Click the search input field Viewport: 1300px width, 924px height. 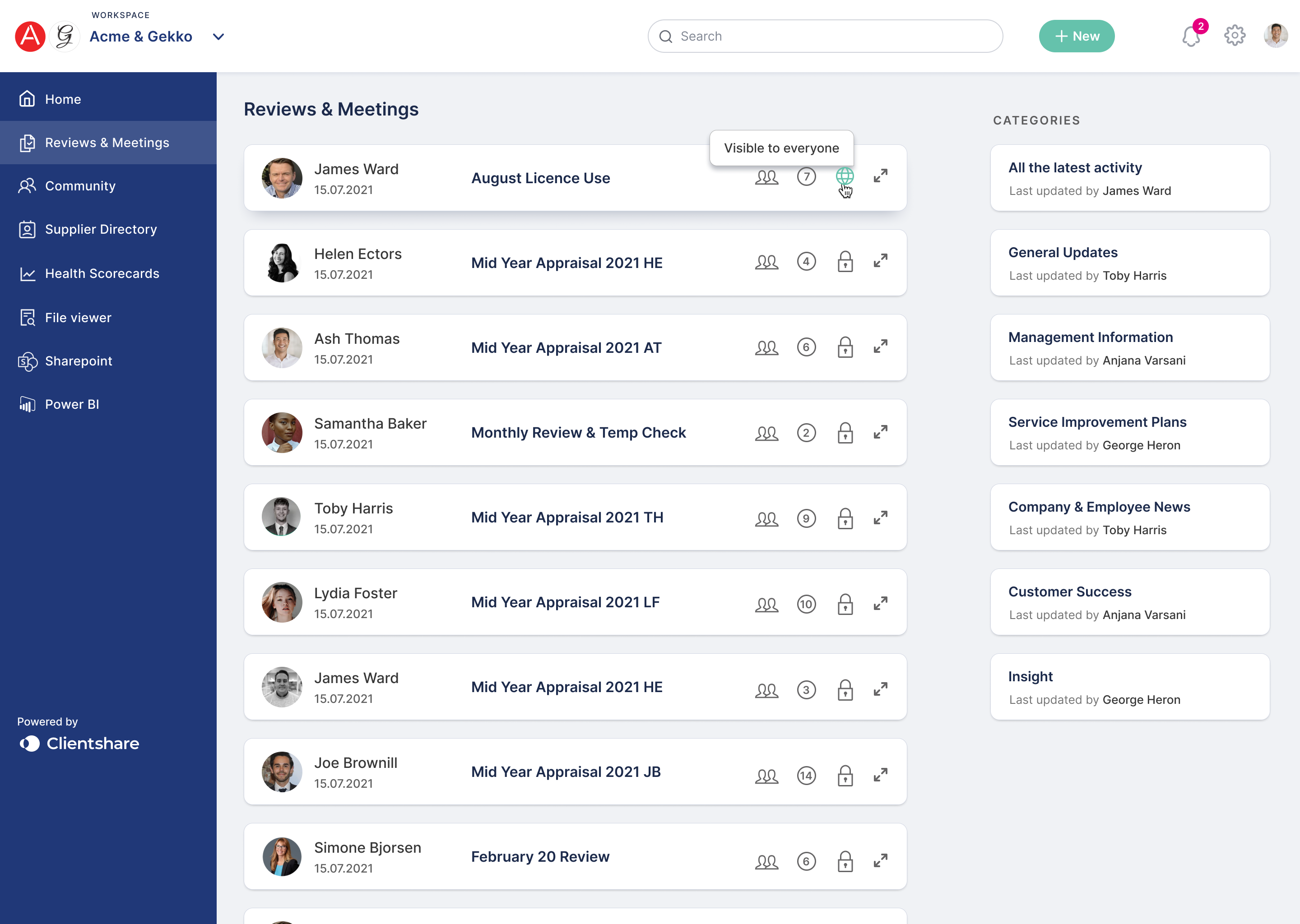click(x=825, y=36)
